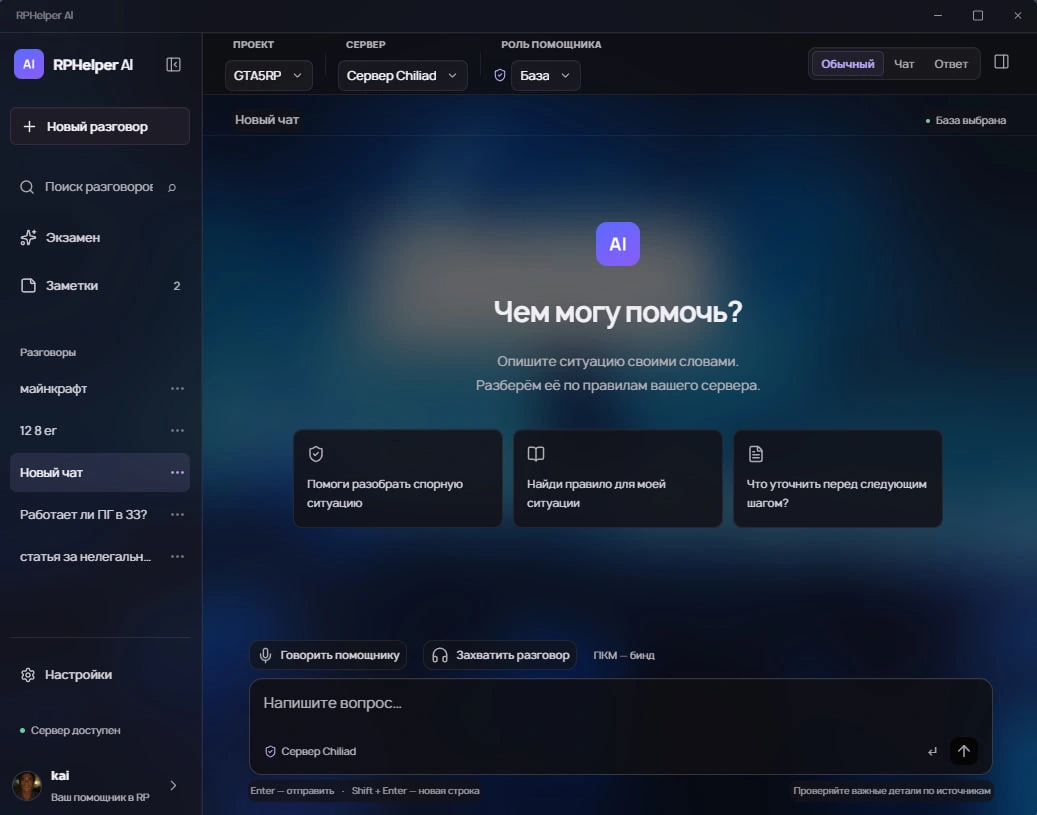1037x815 pixels.
Task: Send the message with the arrow-up button
Action: pos(964,751)
